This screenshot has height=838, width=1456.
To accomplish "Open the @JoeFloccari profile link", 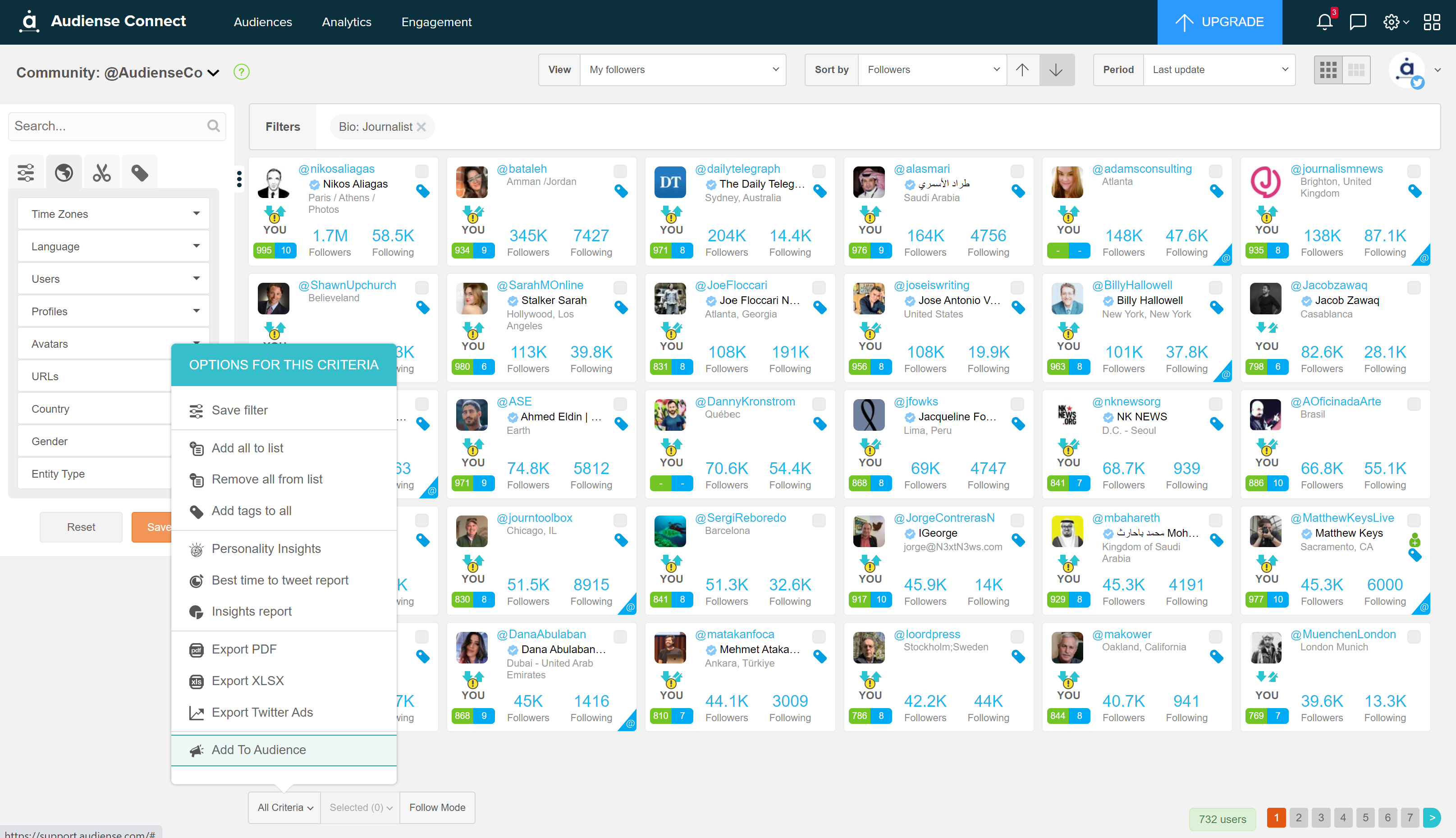I will (x=731, y=285).
